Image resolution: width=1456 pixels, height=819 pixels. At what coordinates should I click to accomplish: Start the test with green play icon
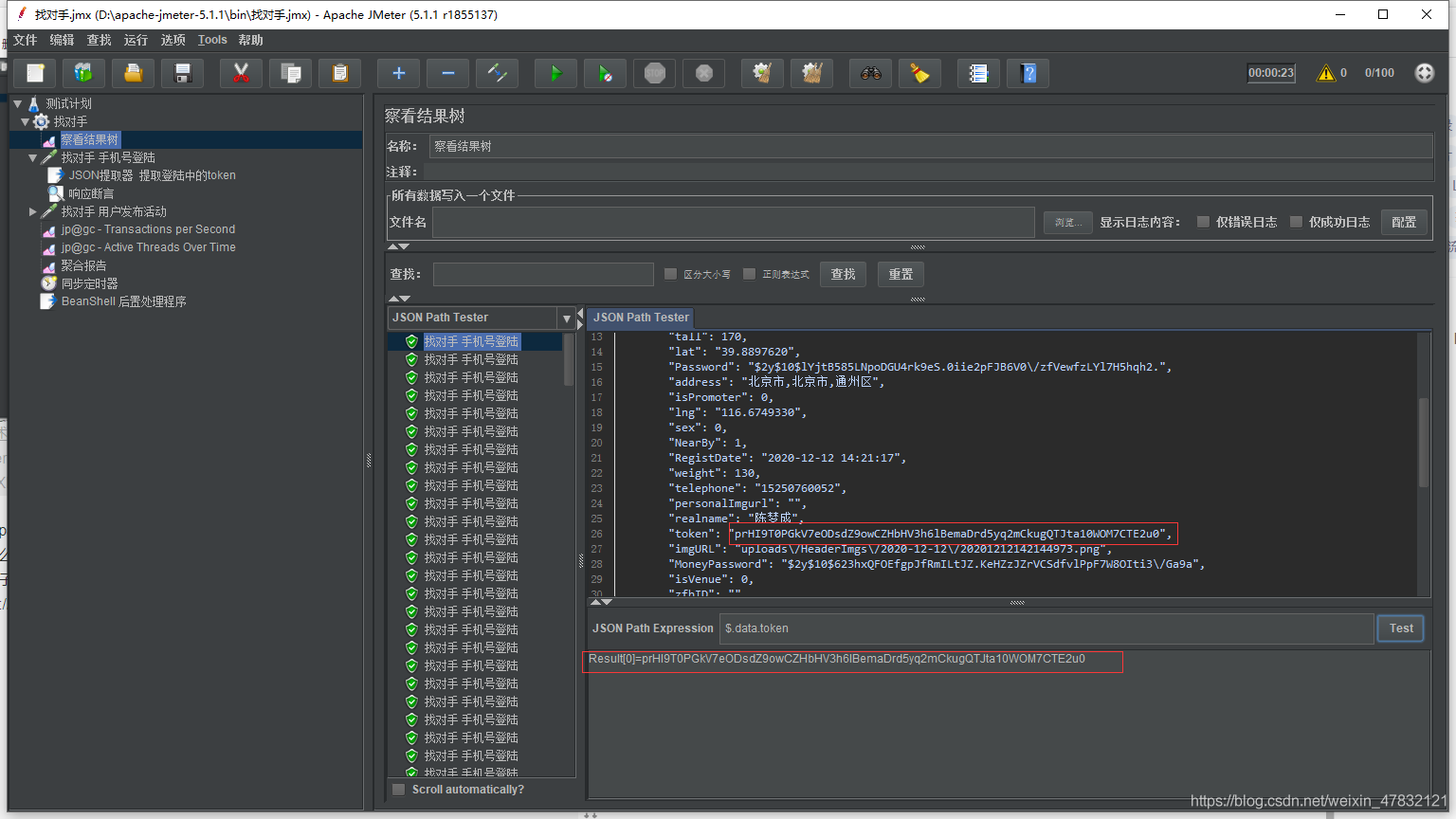point(556,73)
